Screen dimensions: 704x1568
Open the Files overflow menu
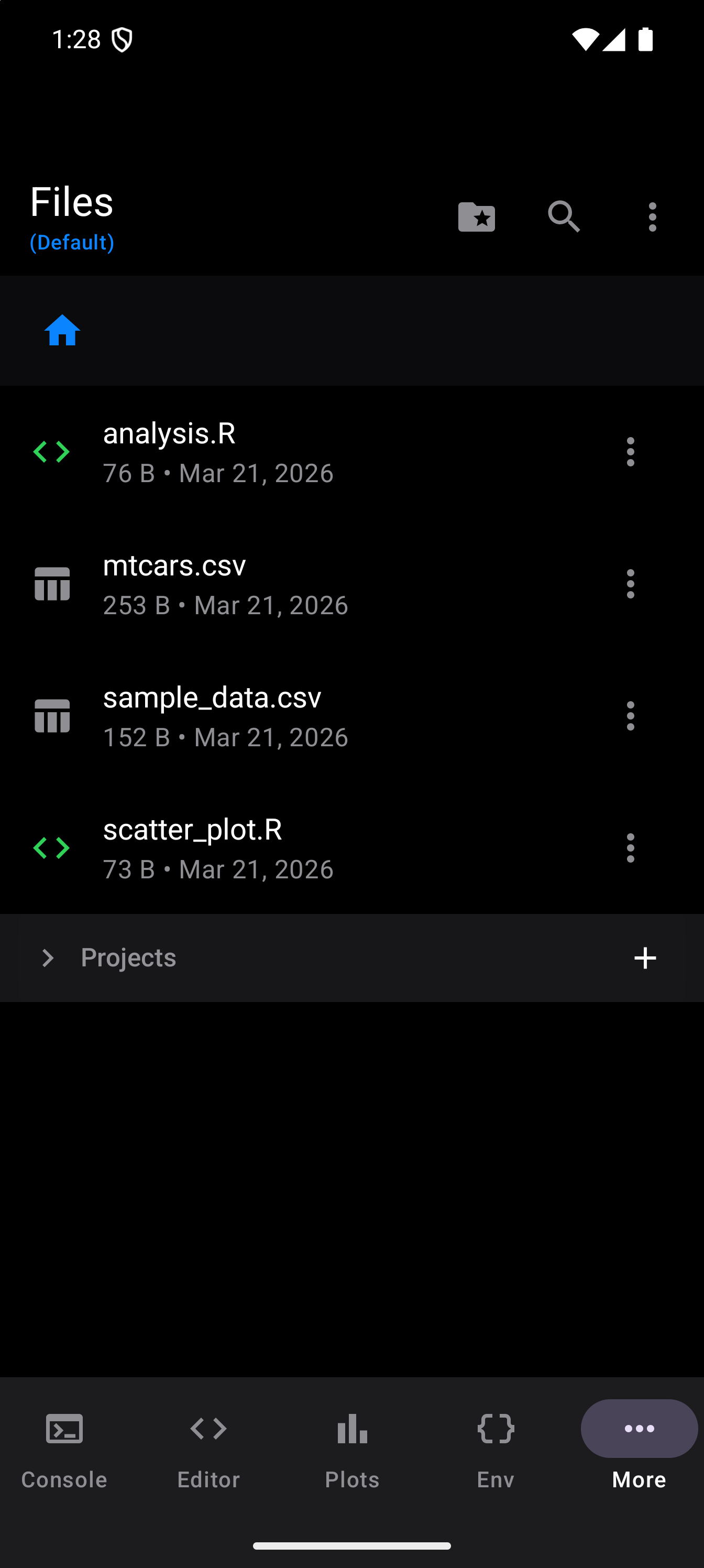coord(652,216)
